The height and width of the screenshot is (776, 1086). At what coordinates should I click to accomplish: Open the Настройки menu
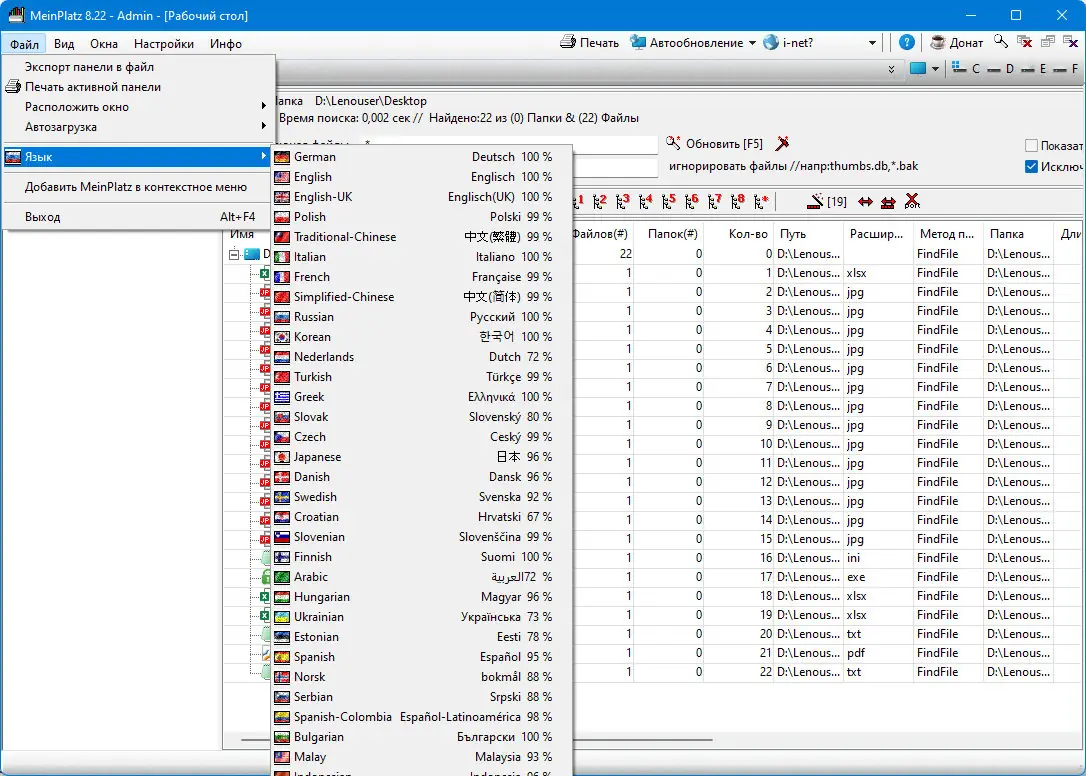[x=163, y=44]
